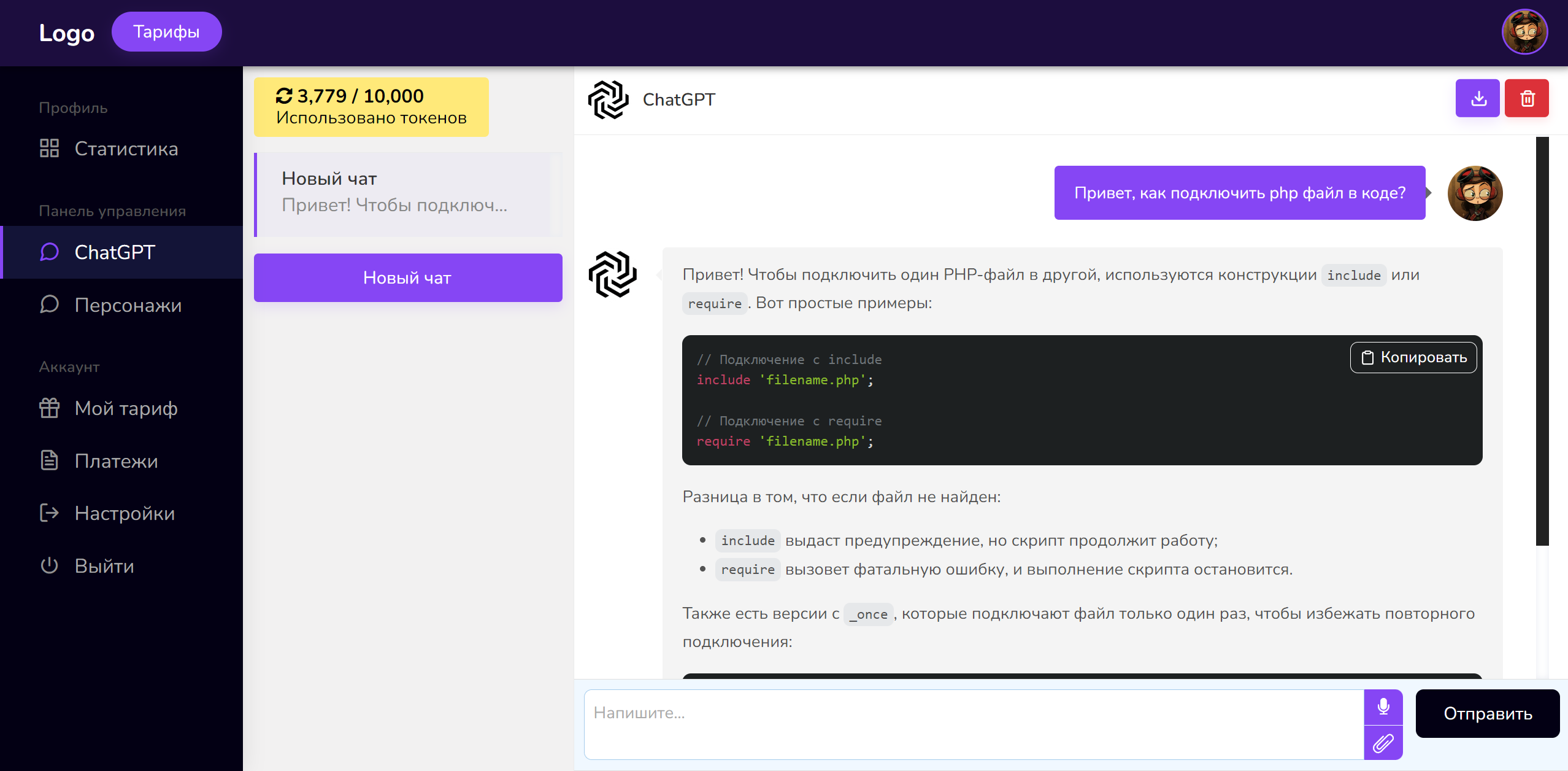The width and height of the screenshot is (1568, 771).
Task: Click Выйти to log out
Action: pyautogui.click(x=104, y=566)
